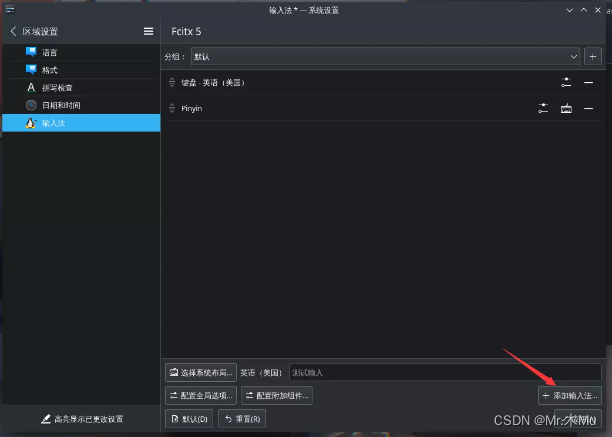Click the 选择系统布局 button

[x=201, y=373]
